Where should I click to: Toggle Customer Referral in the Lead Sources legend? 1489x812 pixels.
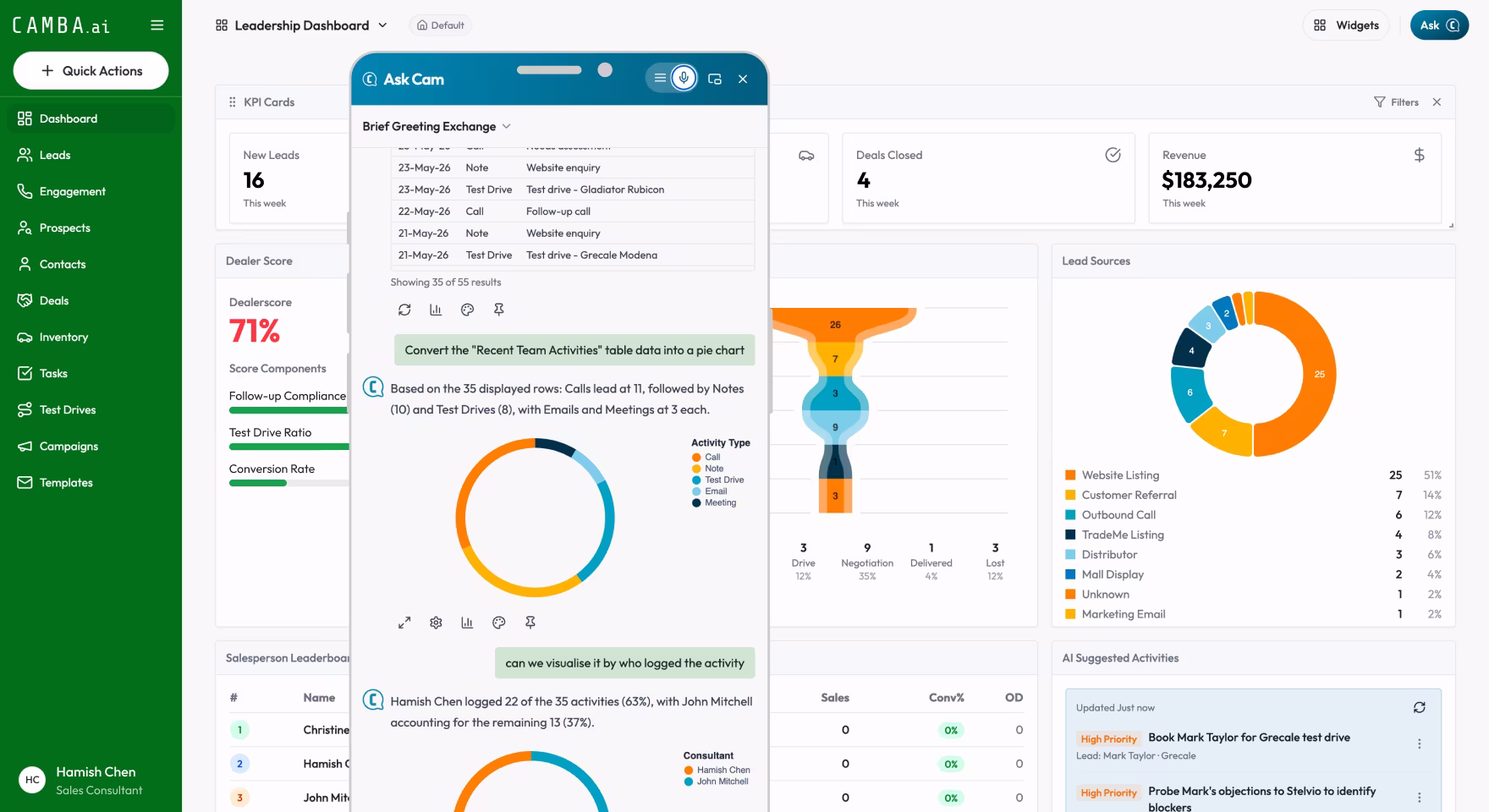[x=1121, y=495]
